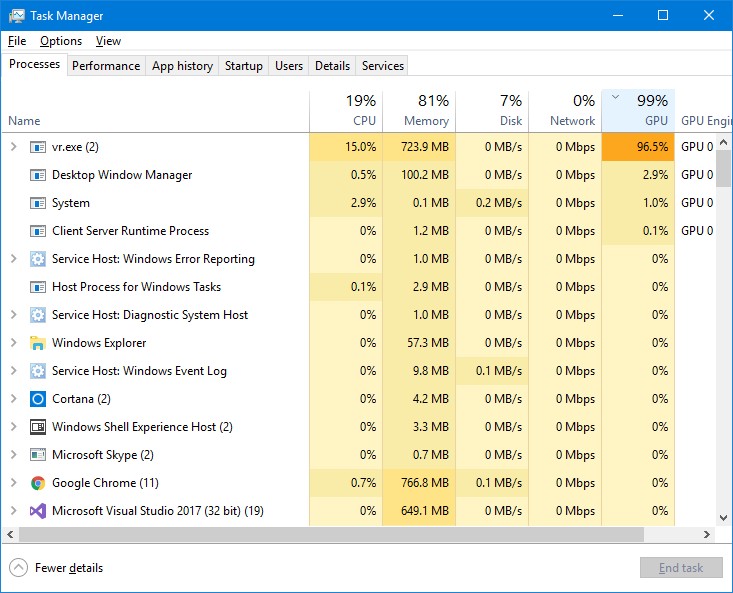
Task: Select the 723.9 MB memory cell
Action: click(x=419, y=147)
